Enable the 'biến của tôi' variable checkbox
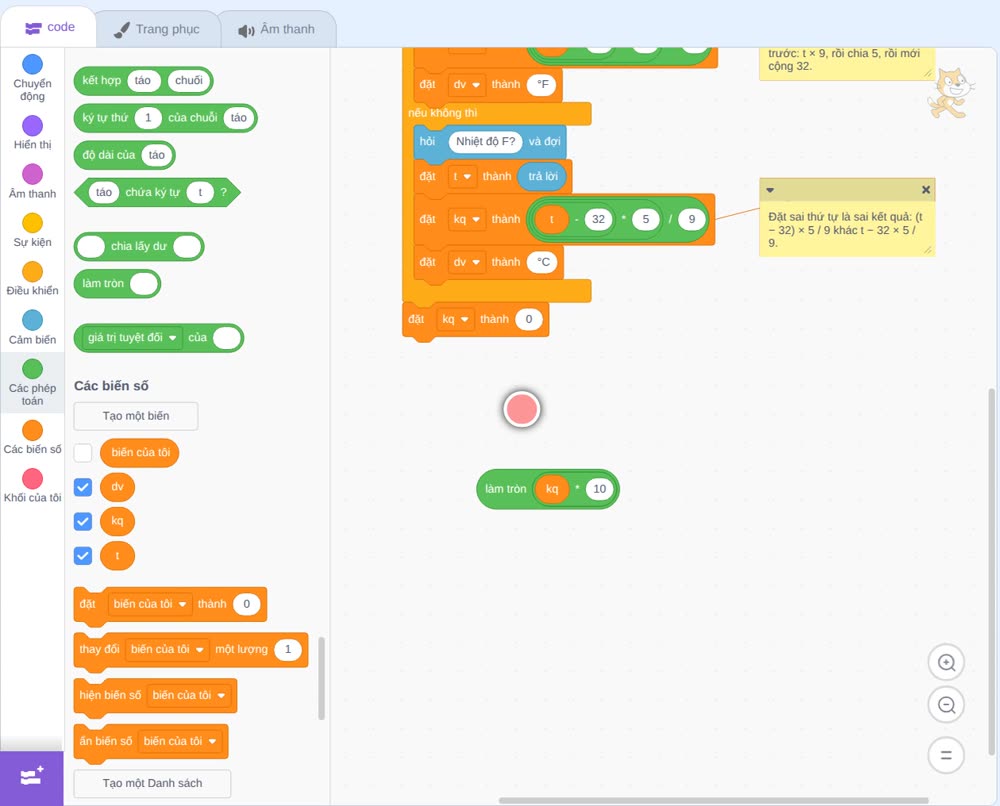The image size is (1000, 806). click(x=83, y=453)
